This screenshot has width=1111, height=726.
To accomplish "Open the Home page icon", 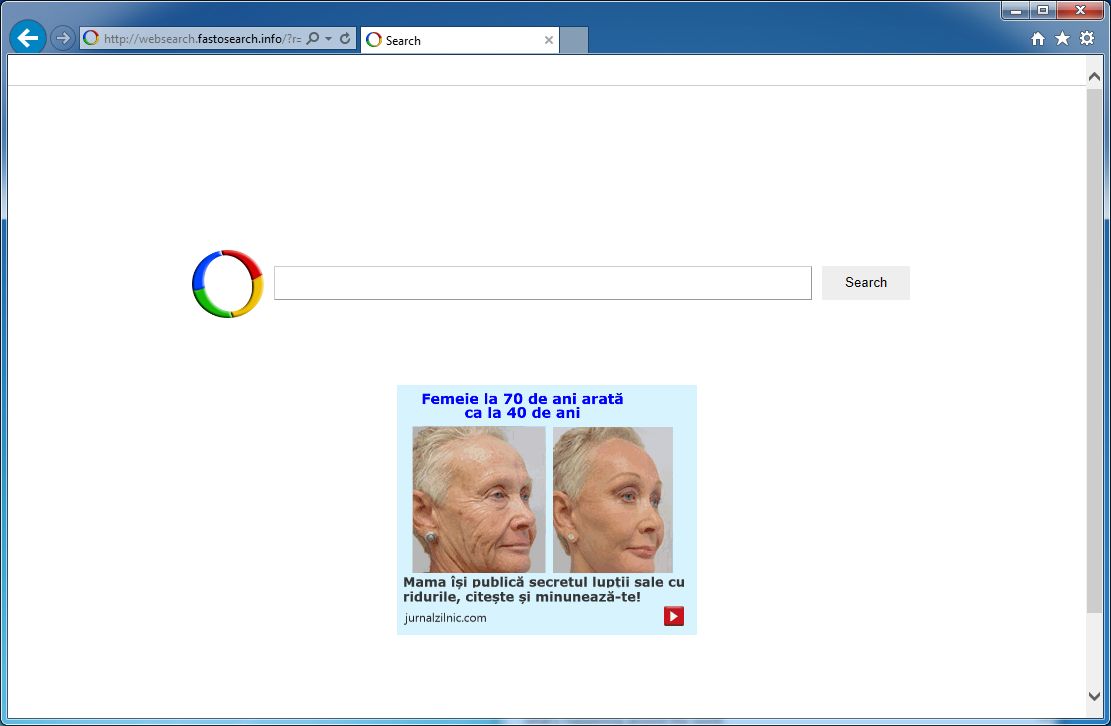I will 1037,39.
